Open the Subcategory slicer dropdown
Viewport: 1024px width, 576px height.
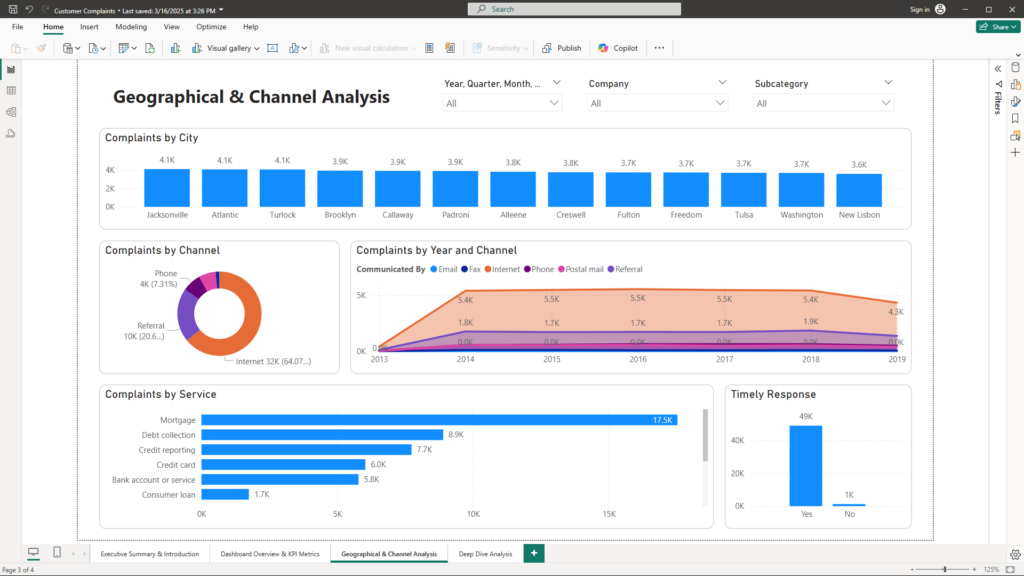pyautogui.click(x=885, y=103)
